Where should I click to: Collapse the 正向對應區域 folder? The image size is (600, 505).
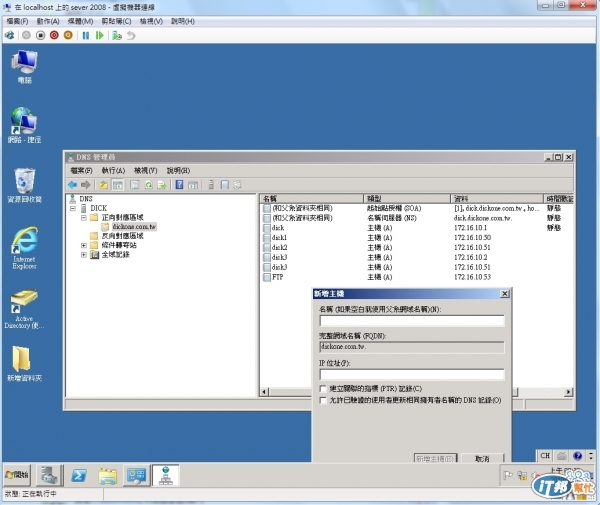click(83, 218)
